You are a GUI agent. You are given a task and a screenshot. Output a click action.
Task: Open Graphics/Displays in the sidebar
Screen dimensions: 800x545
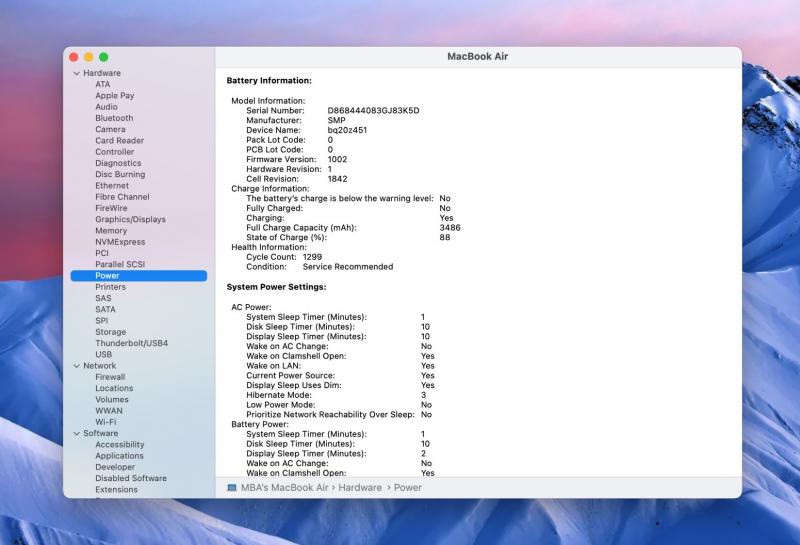coord(131,219)
